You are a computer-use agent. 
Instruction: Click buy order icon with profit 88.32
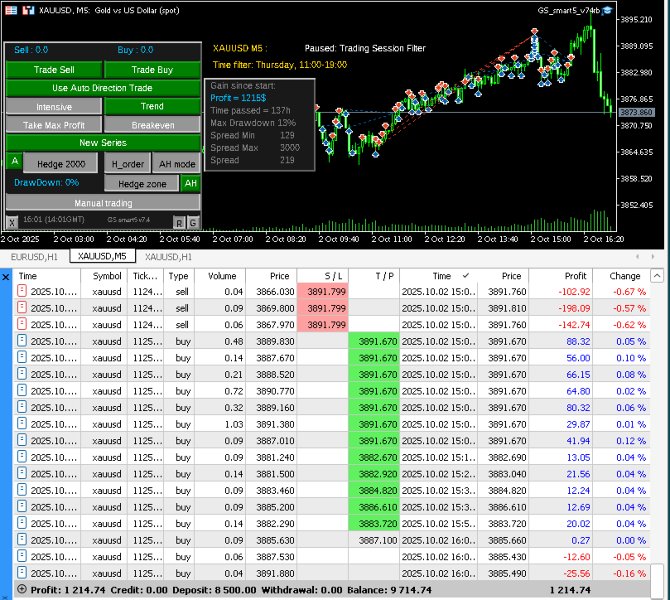click(22, 341)
